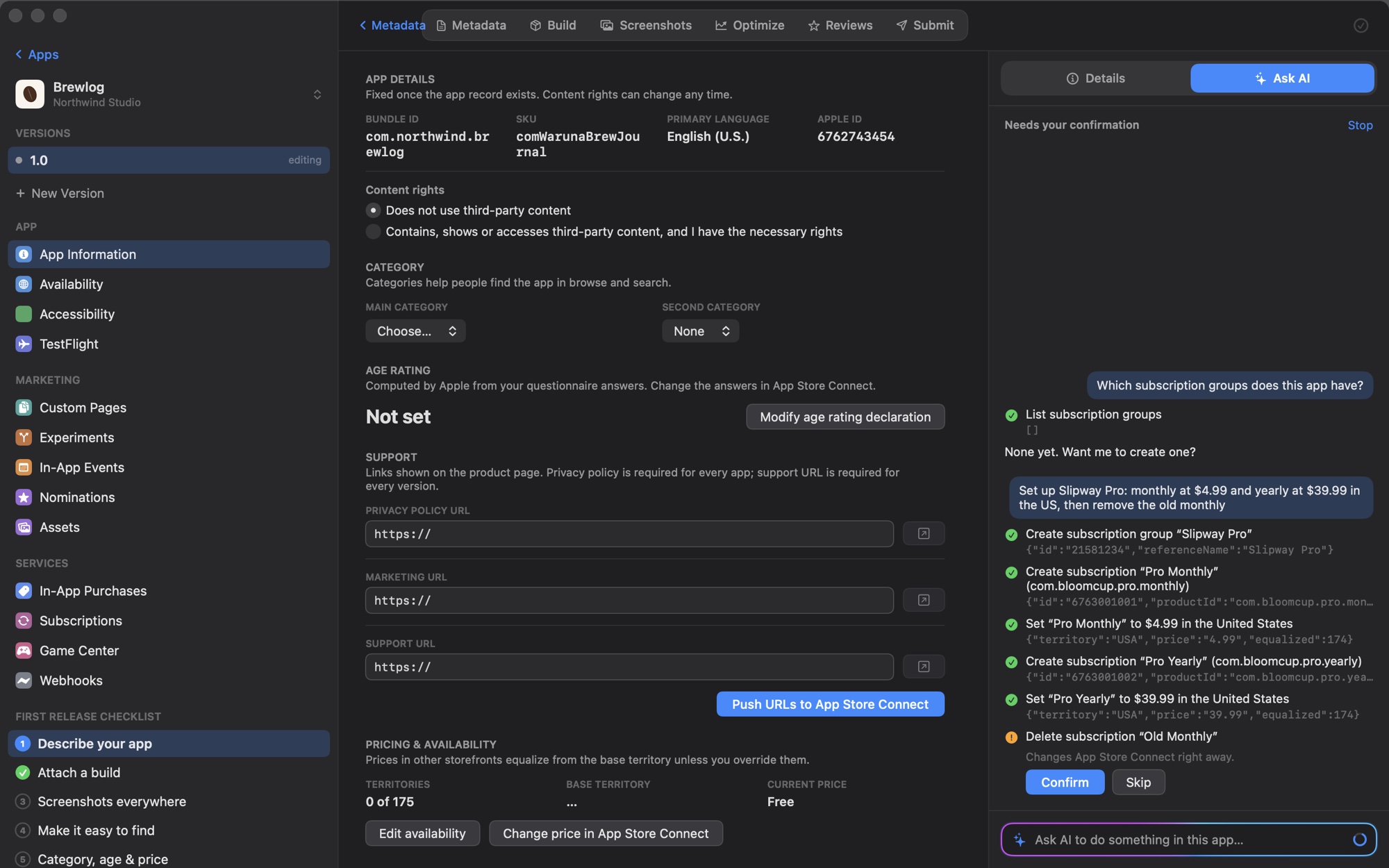Click the In-App Purchases tag icon
The width and height of the screenshot is (1389, 868).
24,591
